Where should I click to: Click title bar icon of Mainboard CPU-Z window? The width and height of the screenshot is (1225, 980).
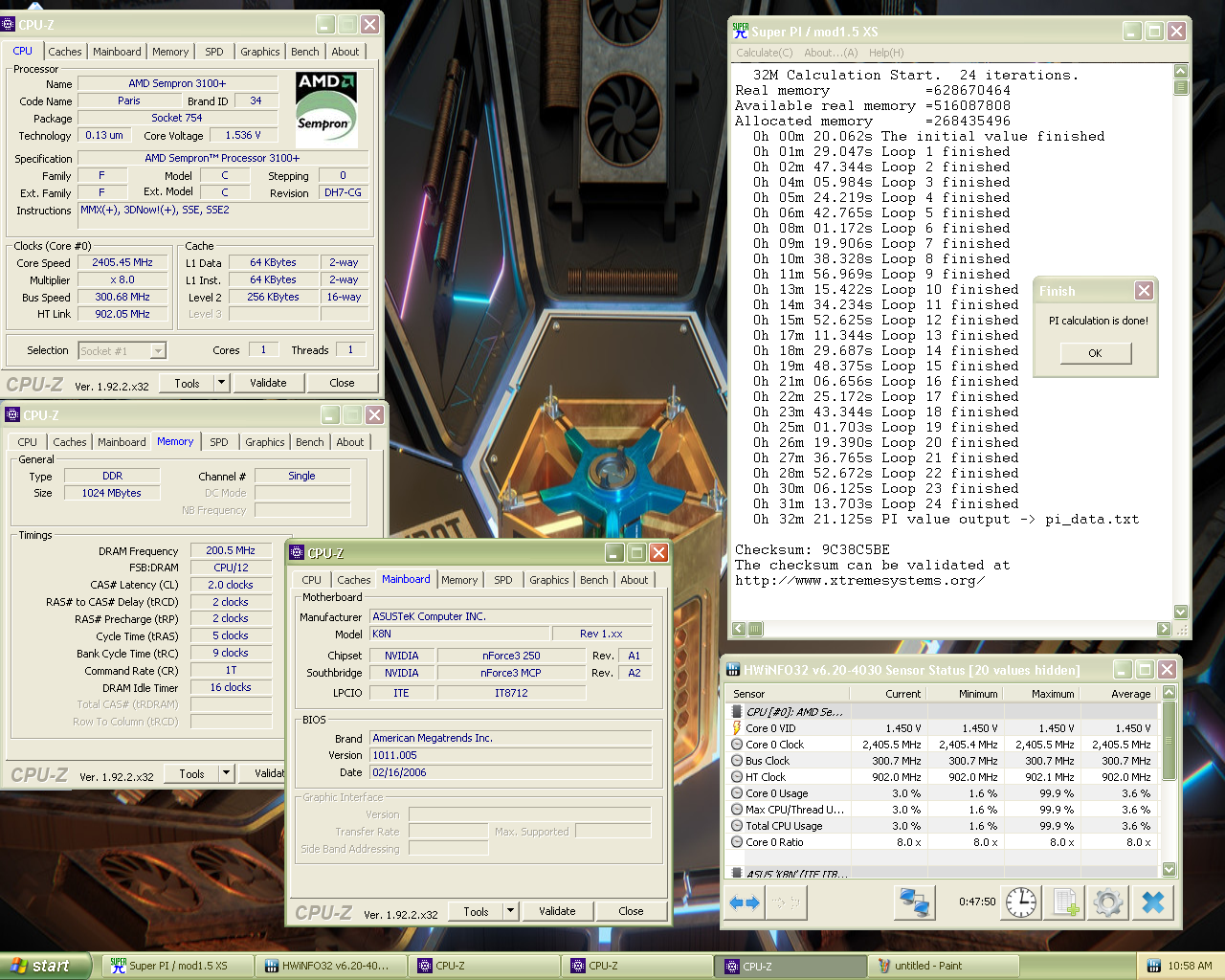point(297,553)
